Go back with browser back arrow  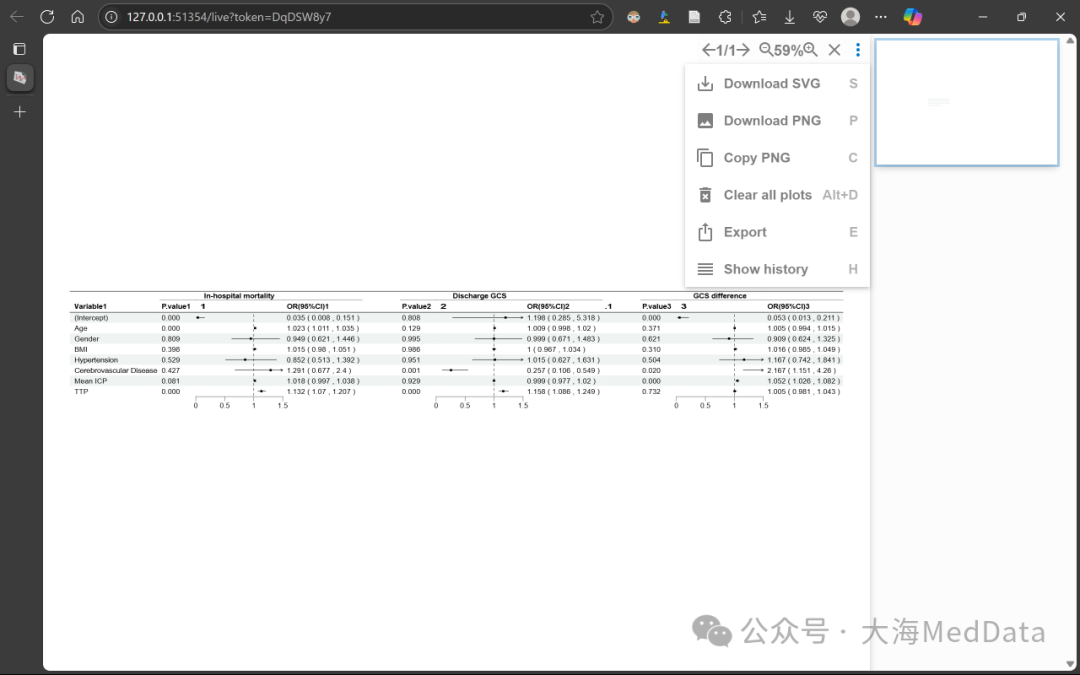[x=17, y=17]
